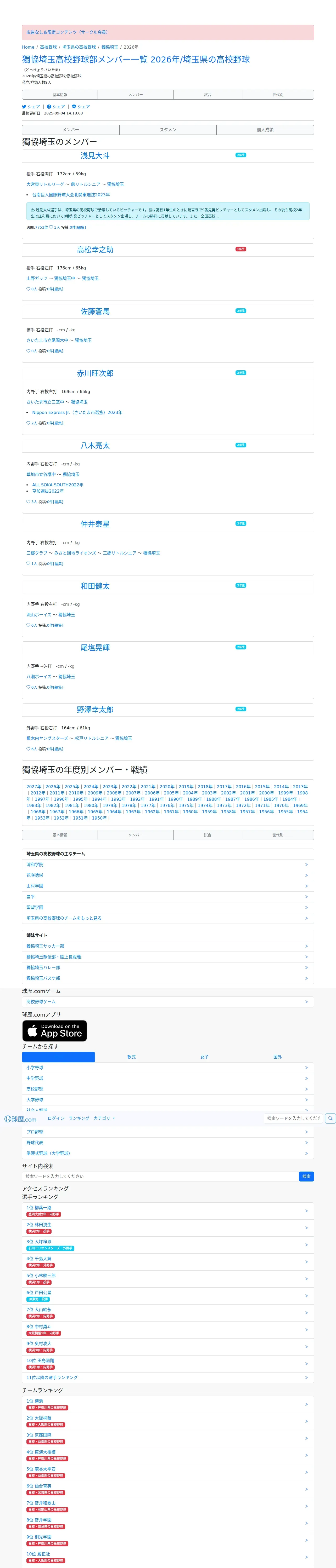Image resolution: width=336 pixels, height=1568 pixels.
Task: Open the 2025年 yearly members link
Action: tap(72, 786)
